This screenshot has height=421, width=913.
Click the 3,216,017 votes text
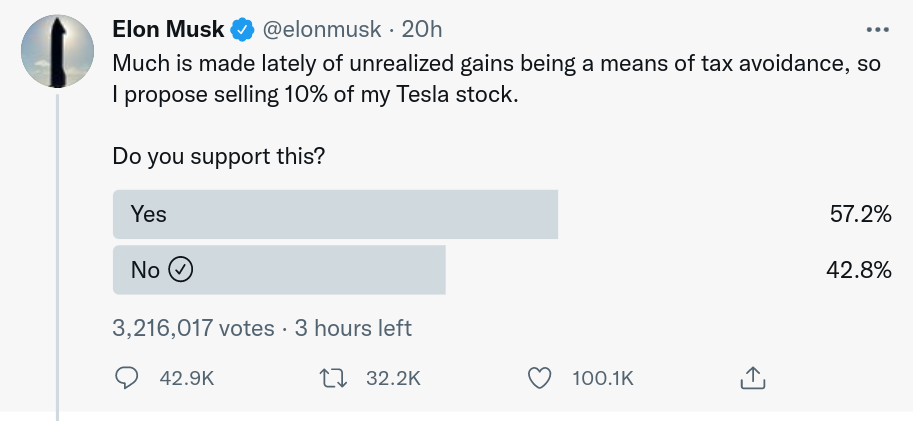(x=193, y=328)
